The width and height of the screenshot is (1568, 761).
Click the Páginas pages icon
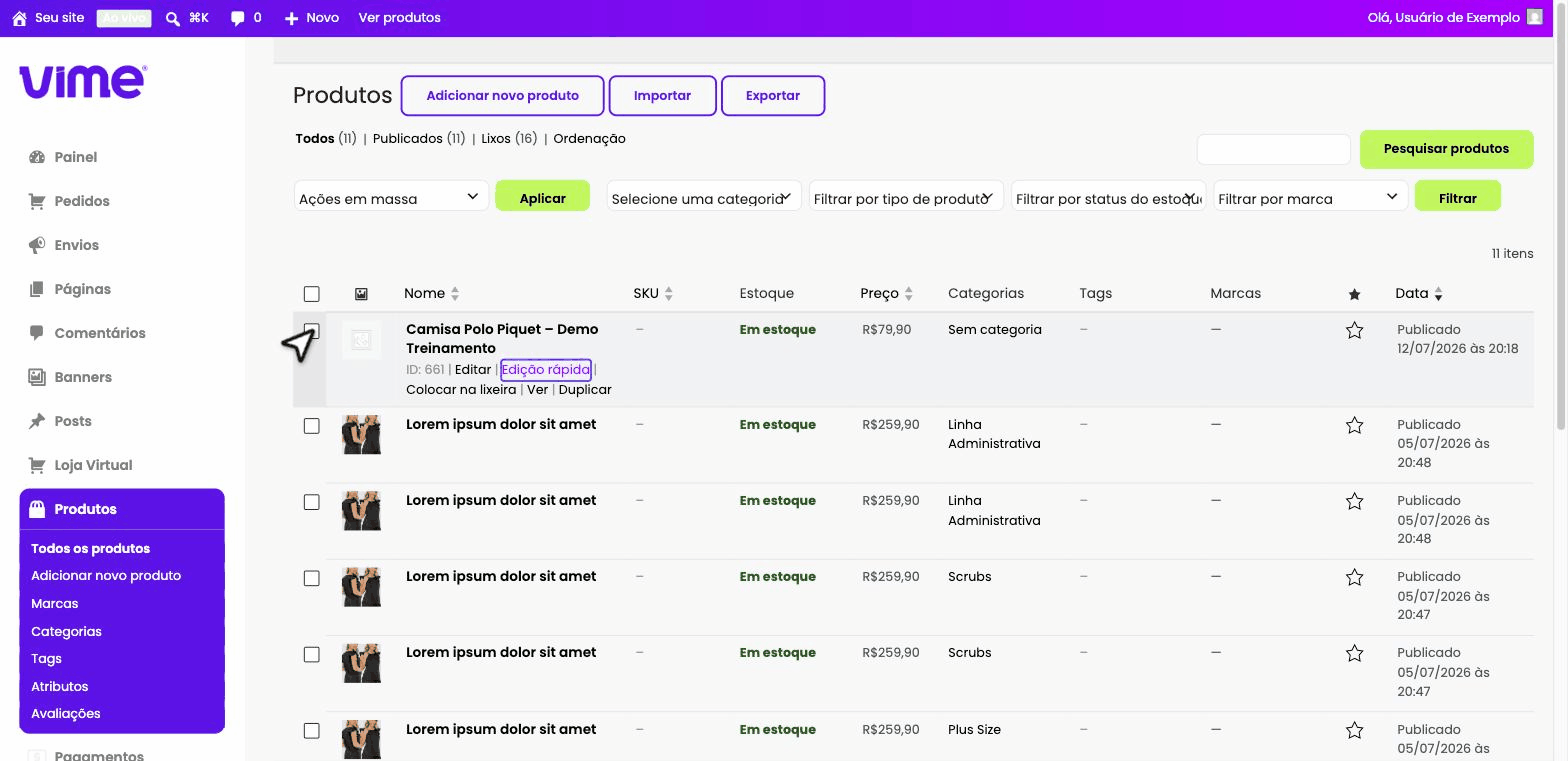tap(37, 289)
